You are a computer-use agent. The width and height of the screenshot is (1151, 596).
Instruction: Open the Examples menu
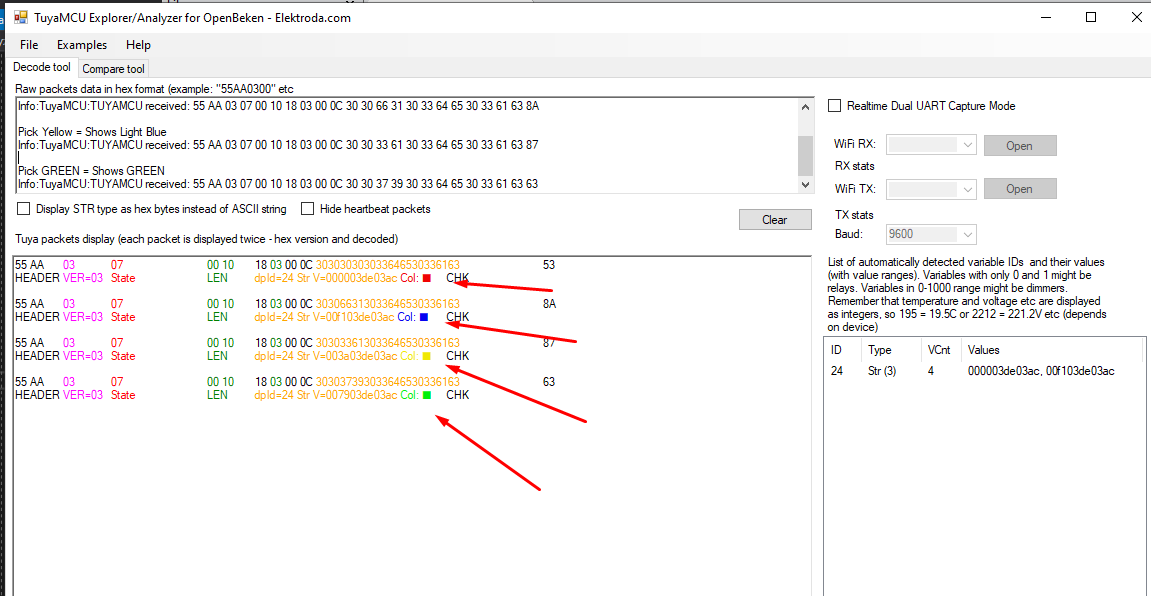tap(81, 45)
